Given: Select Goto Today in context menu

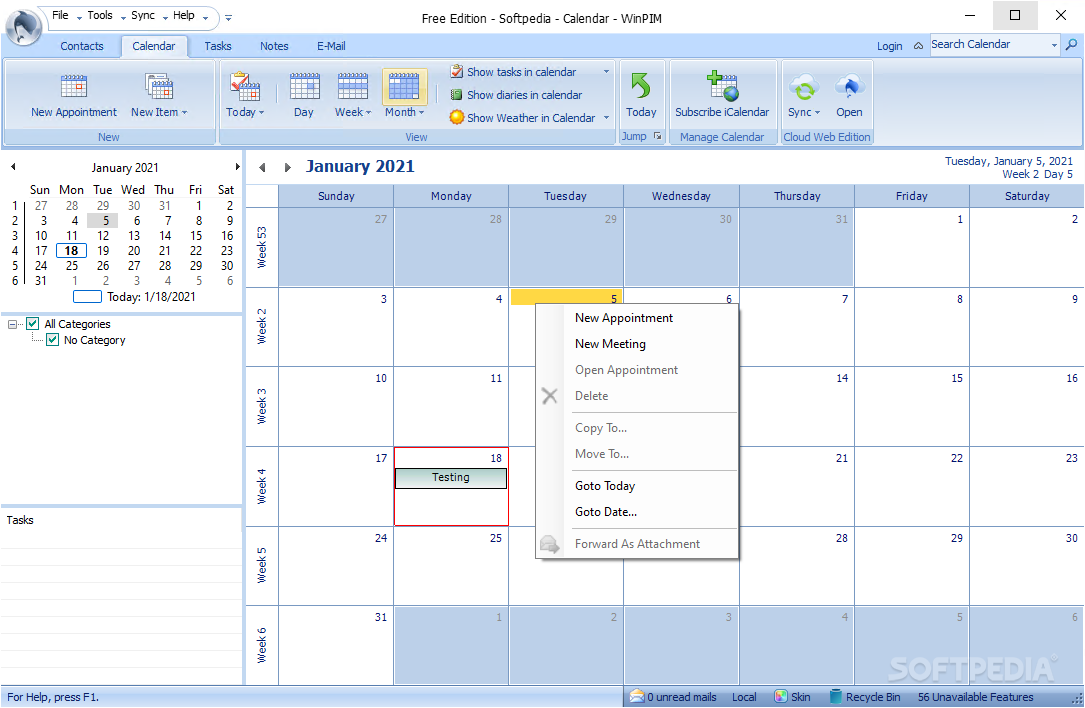Looking at the screenshot, I should pyautogui.click(x=637, y=486).
